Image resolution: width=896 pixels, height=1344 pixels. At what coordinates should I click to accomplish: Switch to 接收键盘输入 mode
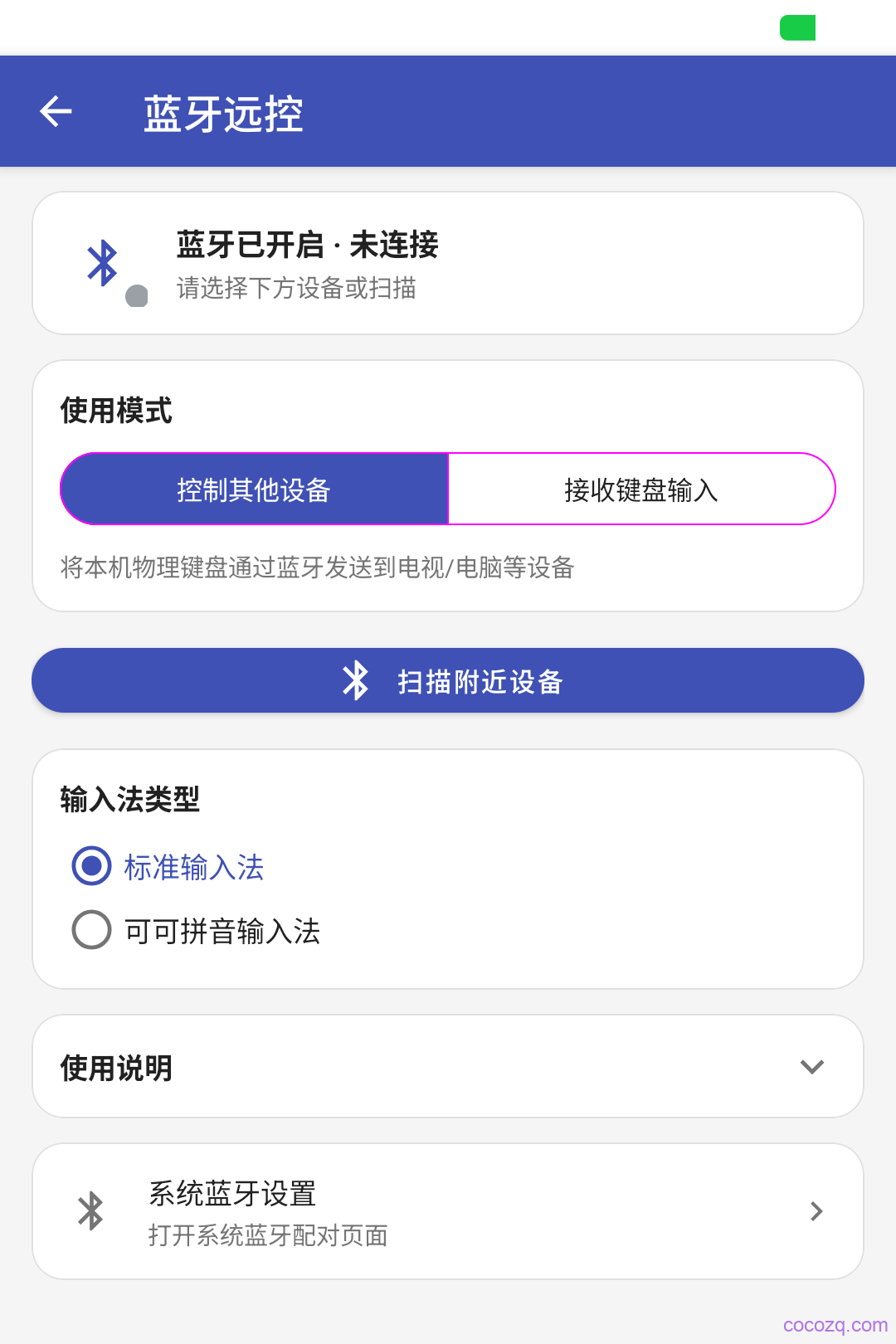(x=641, y=489)
